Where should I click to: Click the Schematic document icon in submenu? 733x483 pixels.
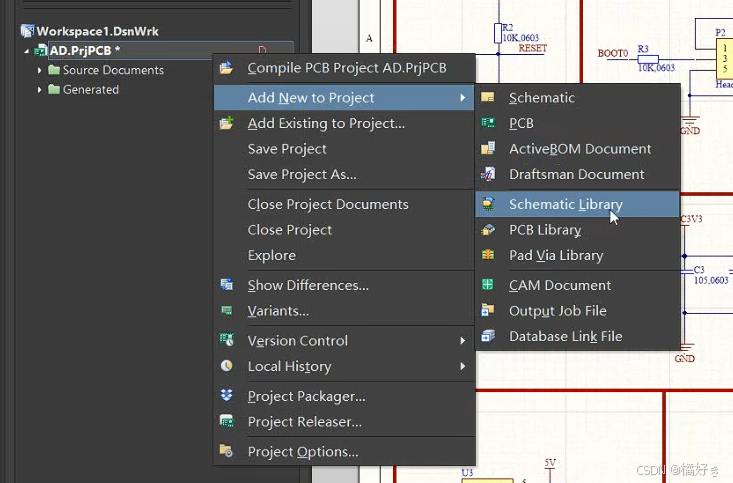488,97
